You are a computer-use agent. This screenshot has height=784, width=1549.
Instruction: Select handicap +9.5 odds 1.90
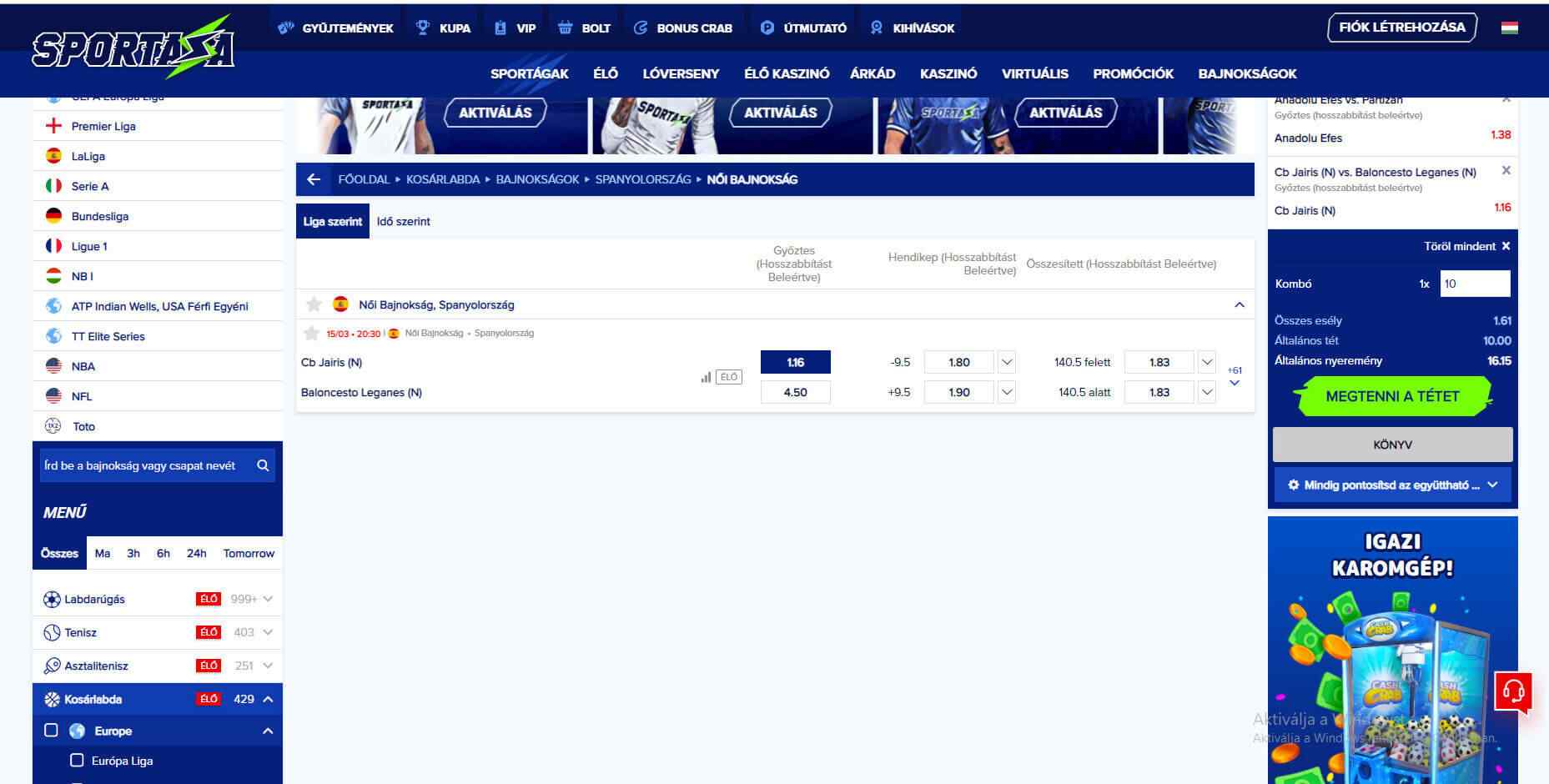click(x=959, y=392)
